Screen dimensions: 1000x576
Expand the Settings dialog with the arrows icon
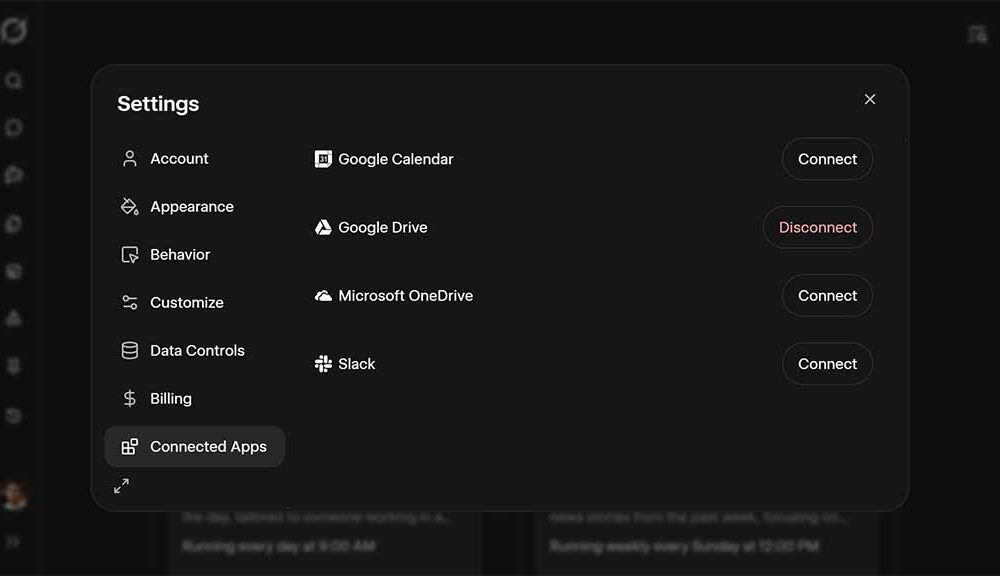121,486
